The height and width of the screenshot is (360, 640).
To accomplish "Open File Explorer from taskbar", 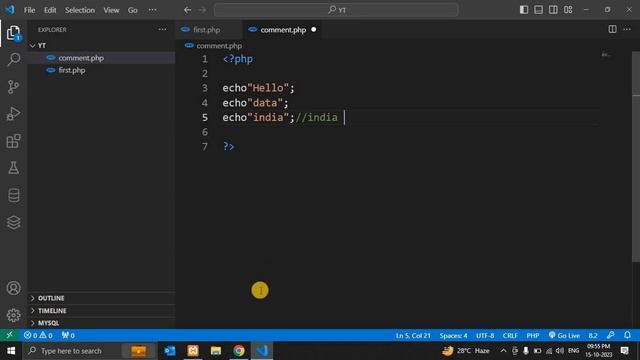I will pyautogui.click(x=216, y=351).
